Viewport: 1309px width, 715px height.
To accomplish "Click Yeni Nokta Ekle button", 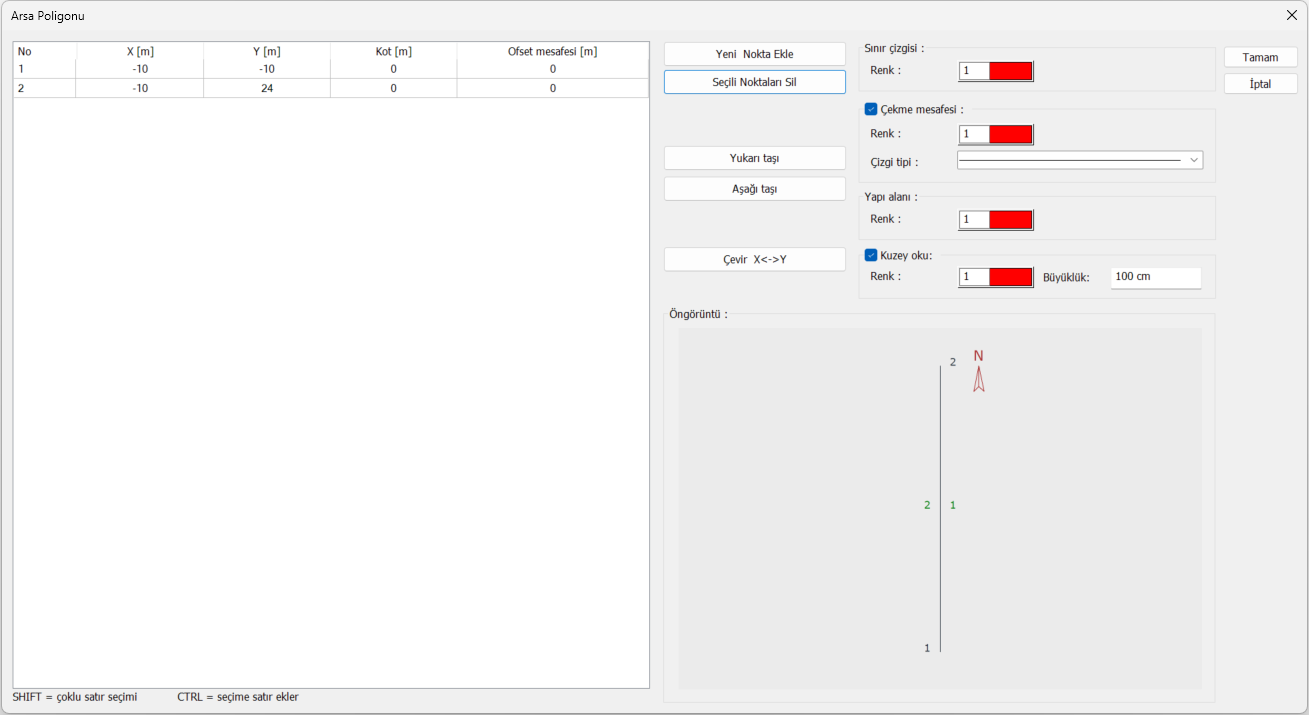I will (x=754, y=54).
